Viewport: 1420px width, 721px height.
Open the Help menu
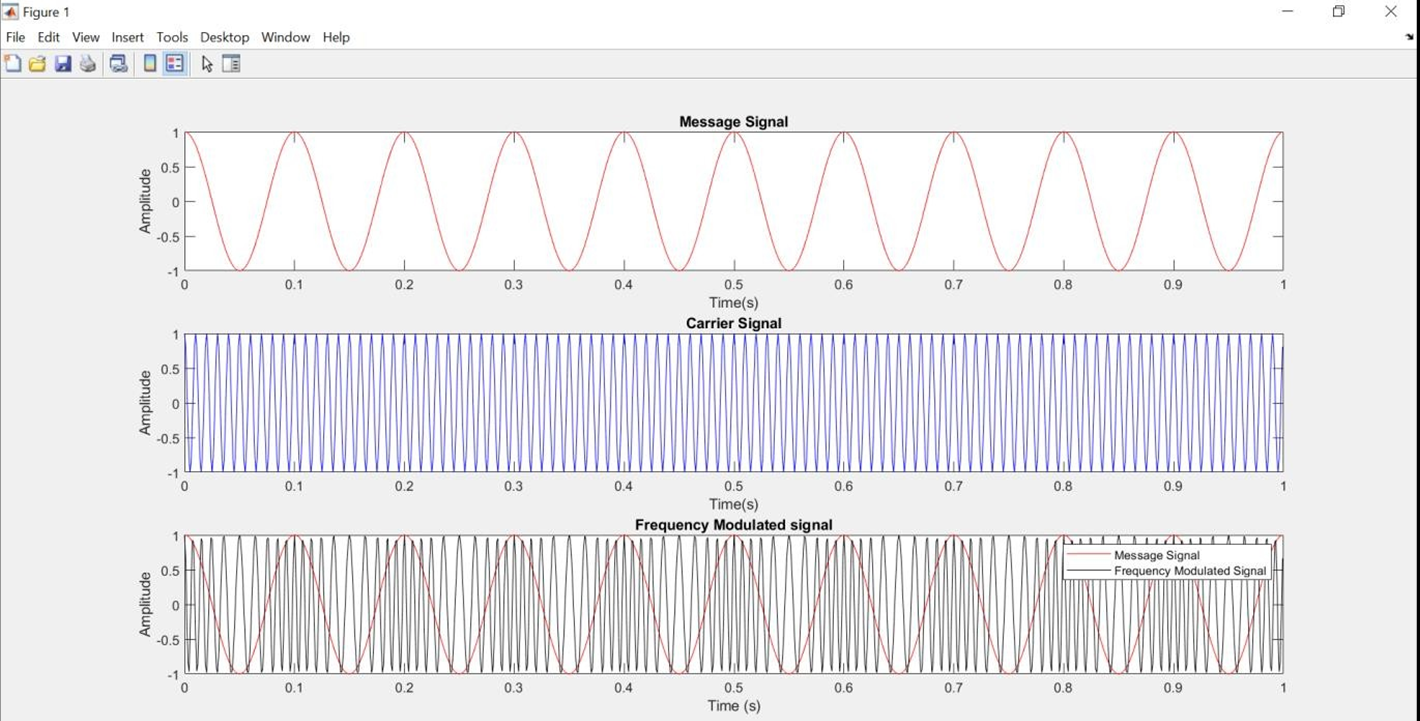(x=336, y=37)
